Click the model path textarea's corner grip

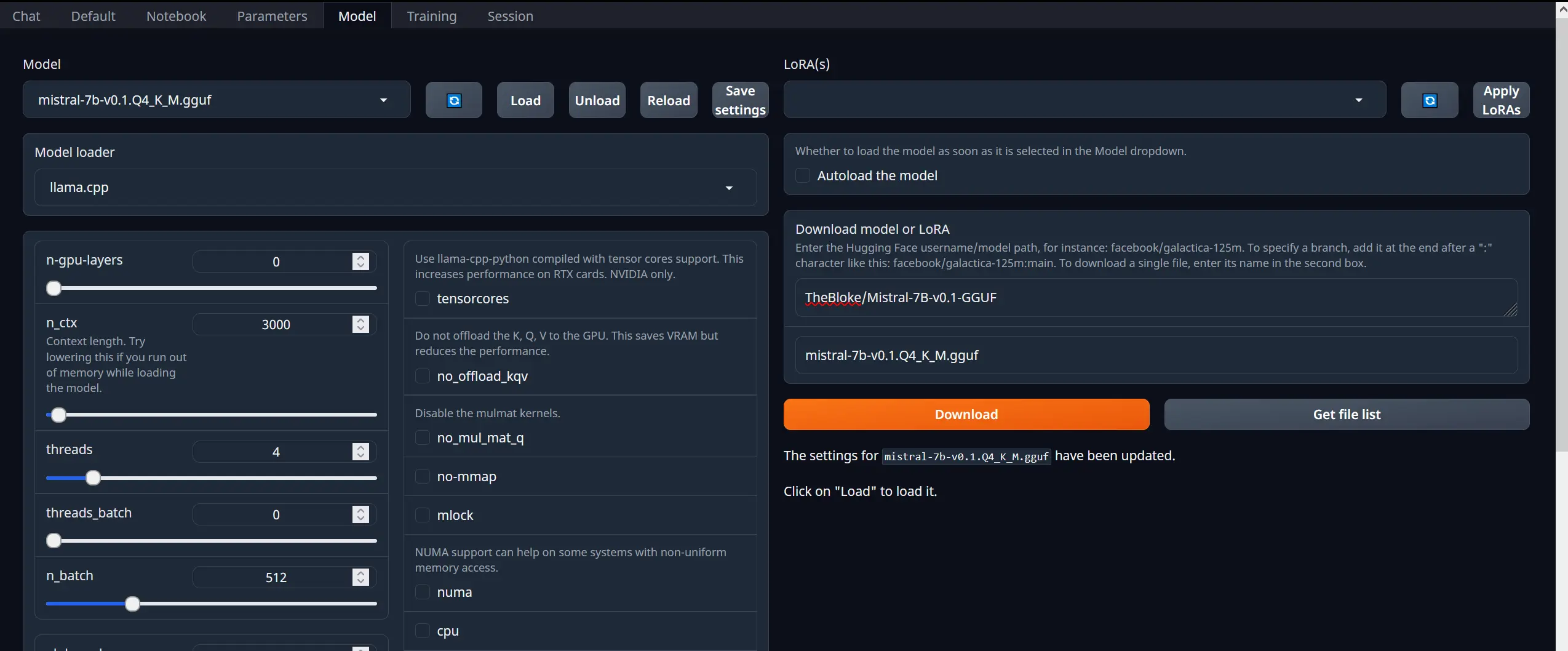pyautogui.click(x=1511, y=310)
